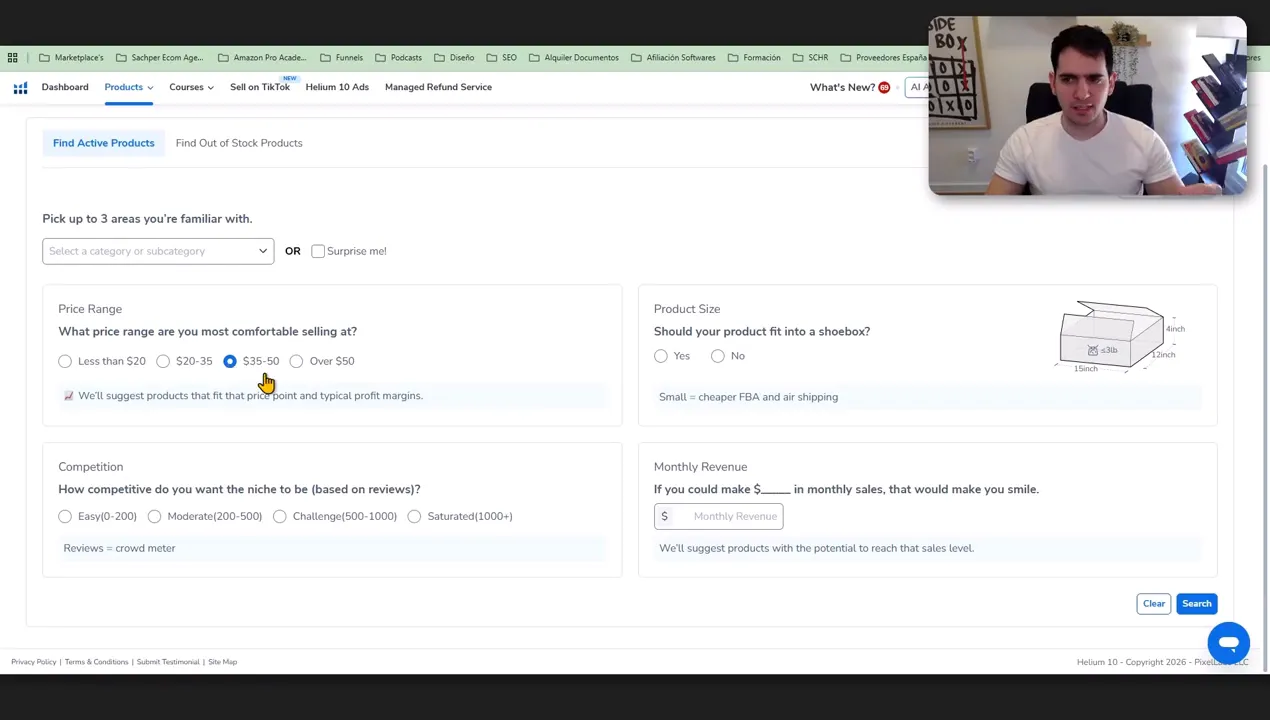Click the page vertical scrollbar
Image resolution: width=1270 pixels, height=720 pixels.
tap(1265, 420)
